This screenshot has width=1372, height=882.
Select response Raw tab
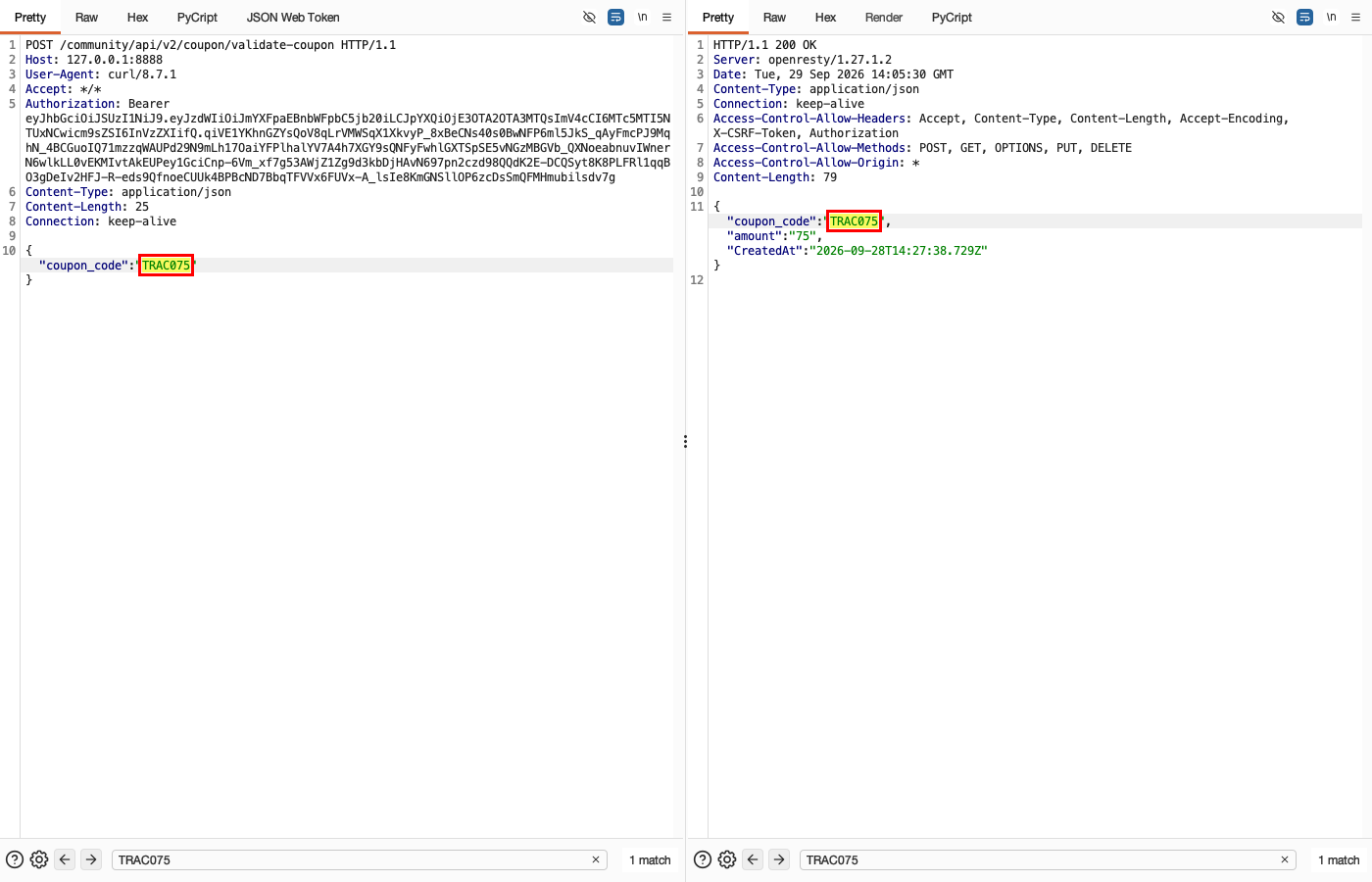point(774,18)
